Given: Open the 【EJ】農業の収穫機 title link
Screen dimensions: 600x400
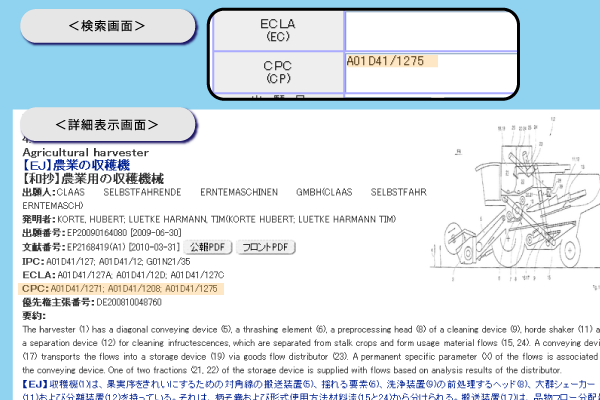Looking at the screenshot, I should [84, 164].
